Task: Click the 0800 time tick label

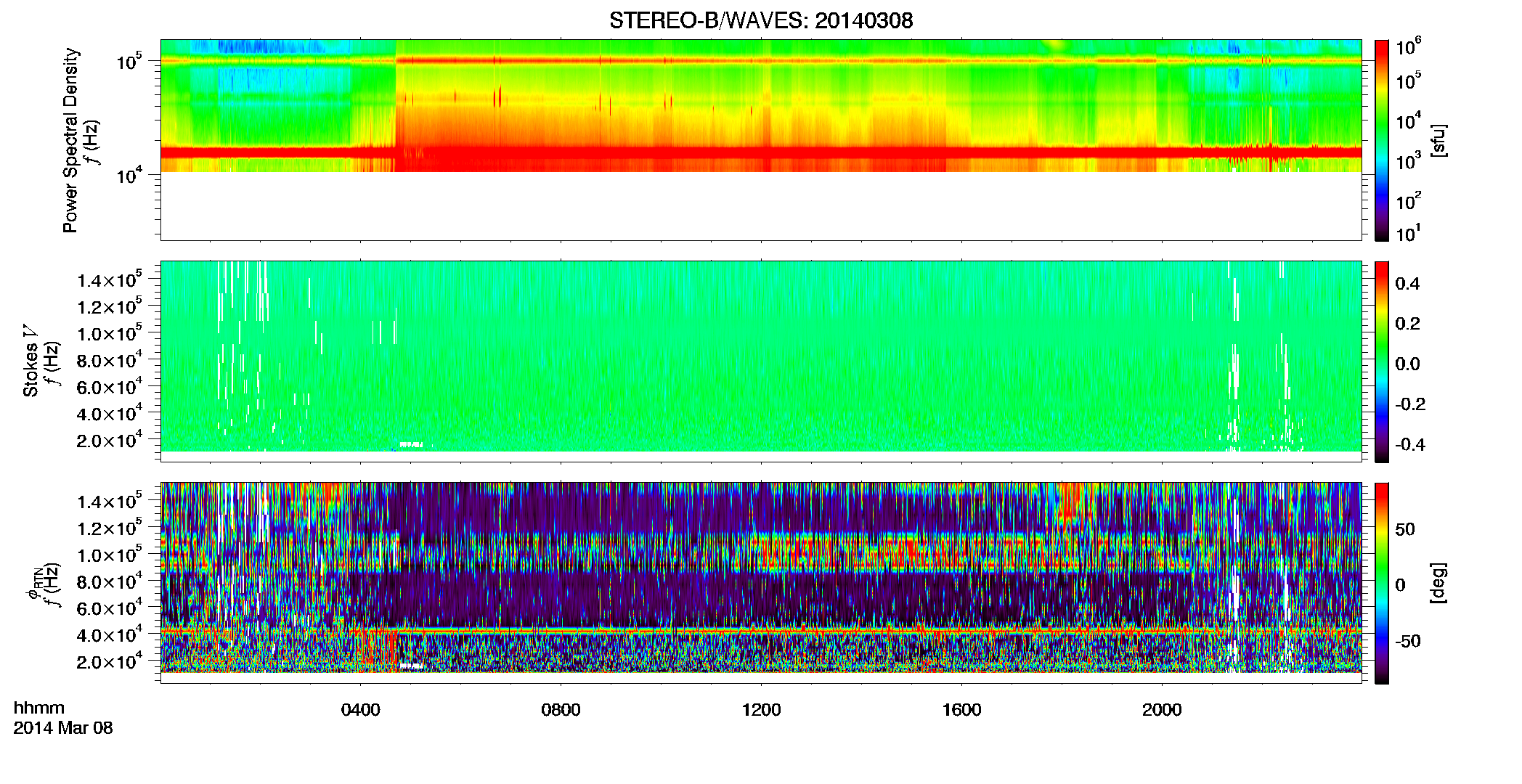Action: coord(561,710)
